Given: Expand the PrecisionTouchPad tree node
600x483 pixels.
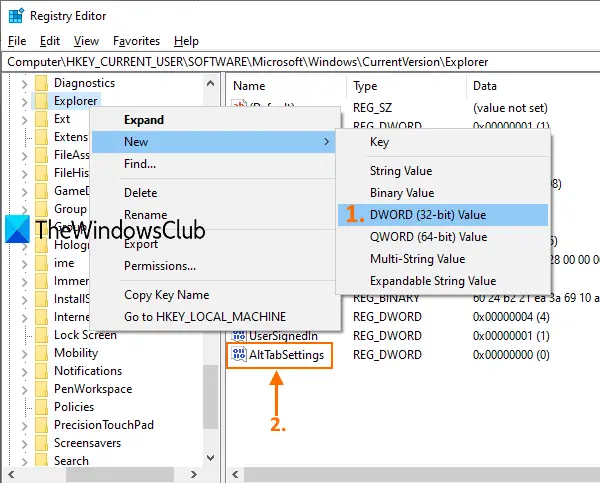Looking at the screenshot, I should tap(25, 426).
